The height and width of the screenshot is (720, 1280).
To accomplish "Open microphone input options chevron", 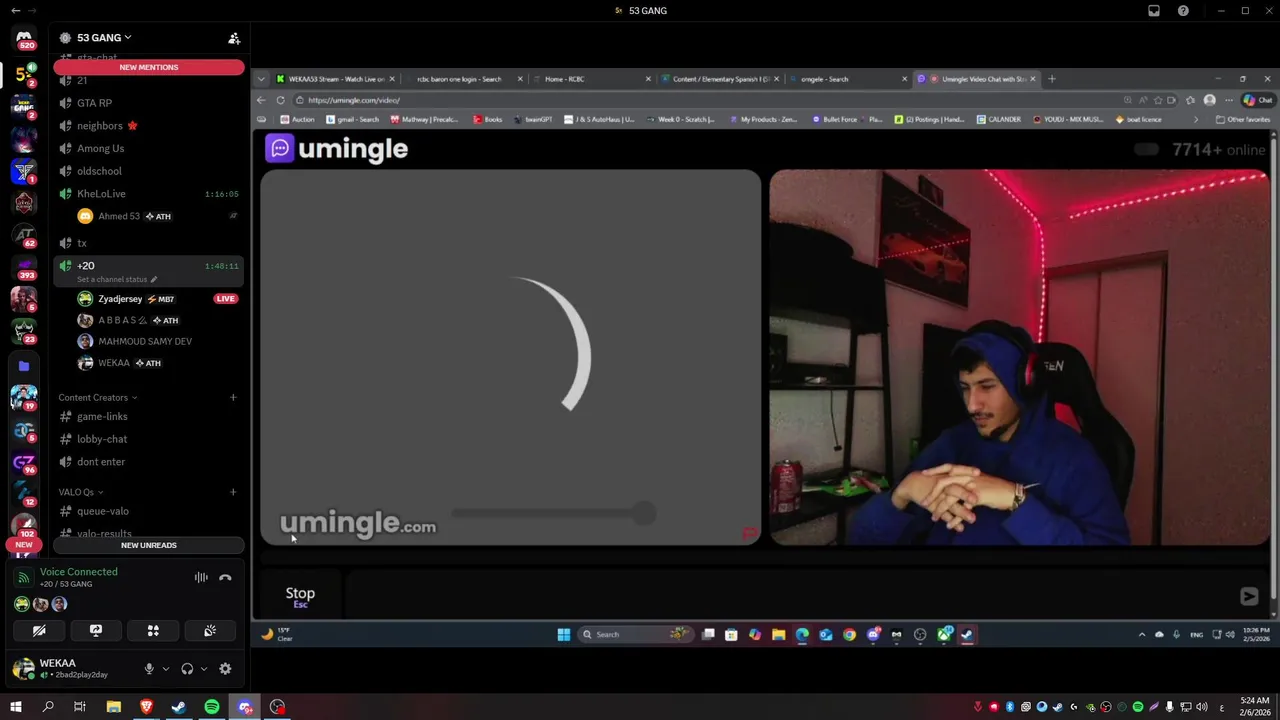I will [x=166, y=669].
